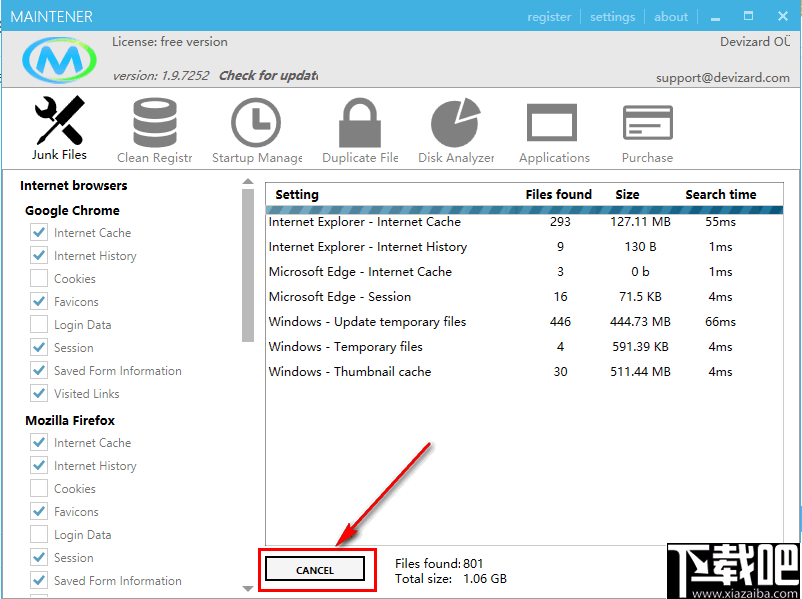Select Internet Explorer - Internet History row
The width and height of the screenshot is (802, 599).
point(524,247)
